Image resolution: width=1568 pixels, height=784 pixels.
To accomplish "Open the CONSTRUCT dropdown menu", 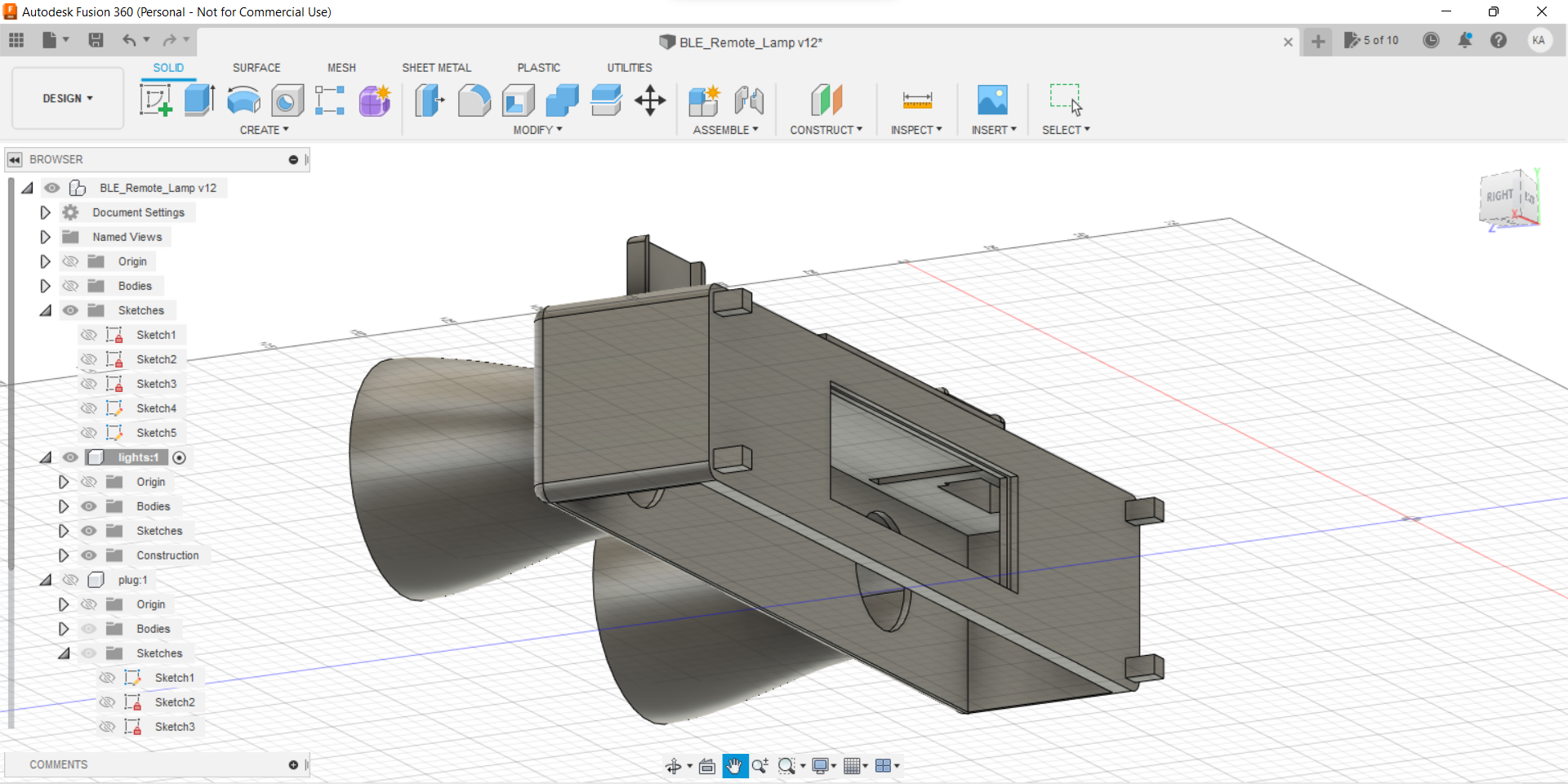I will 826,129.
